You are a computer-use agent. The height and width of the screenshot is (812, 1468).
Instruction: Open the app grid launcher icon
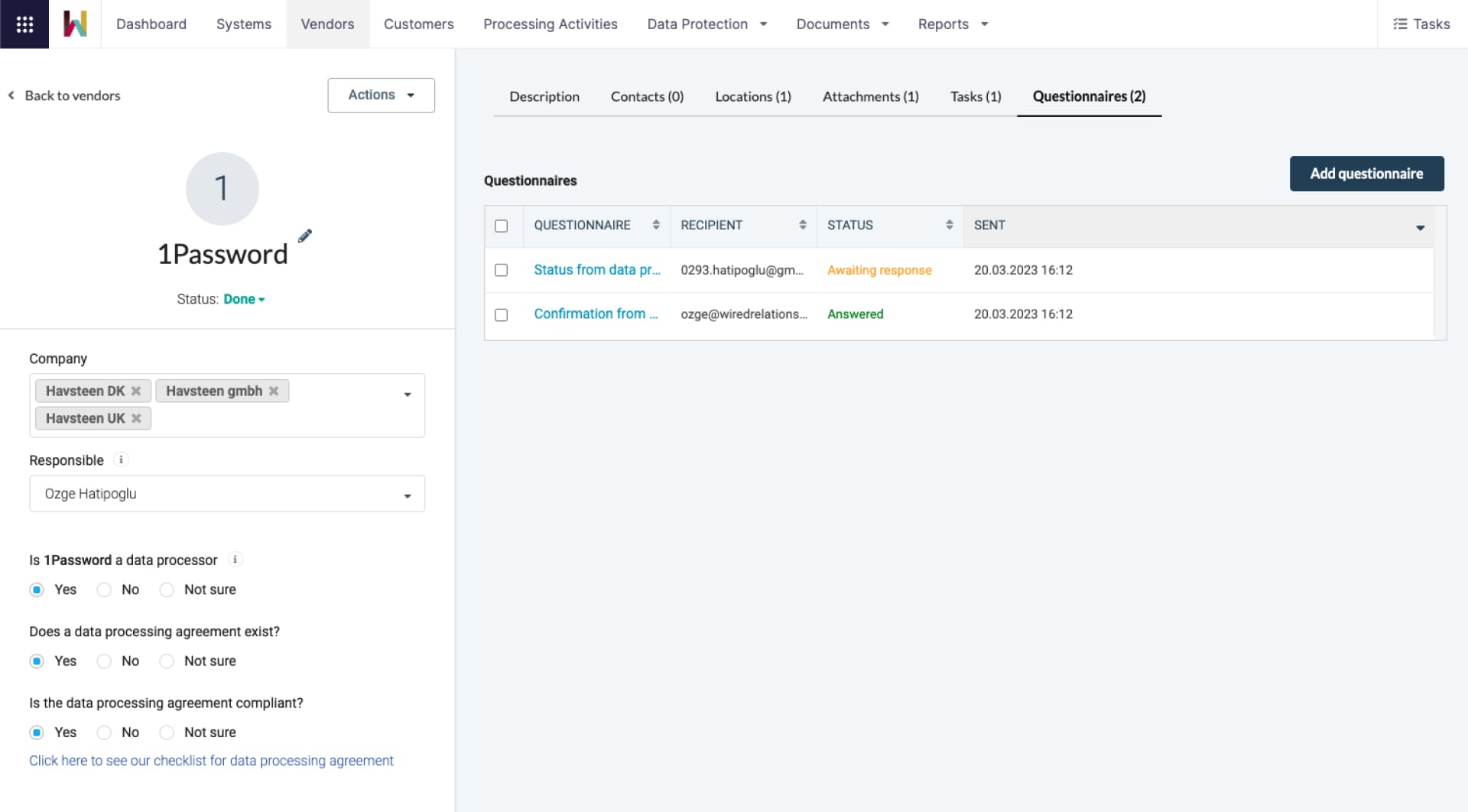(24, 24)
